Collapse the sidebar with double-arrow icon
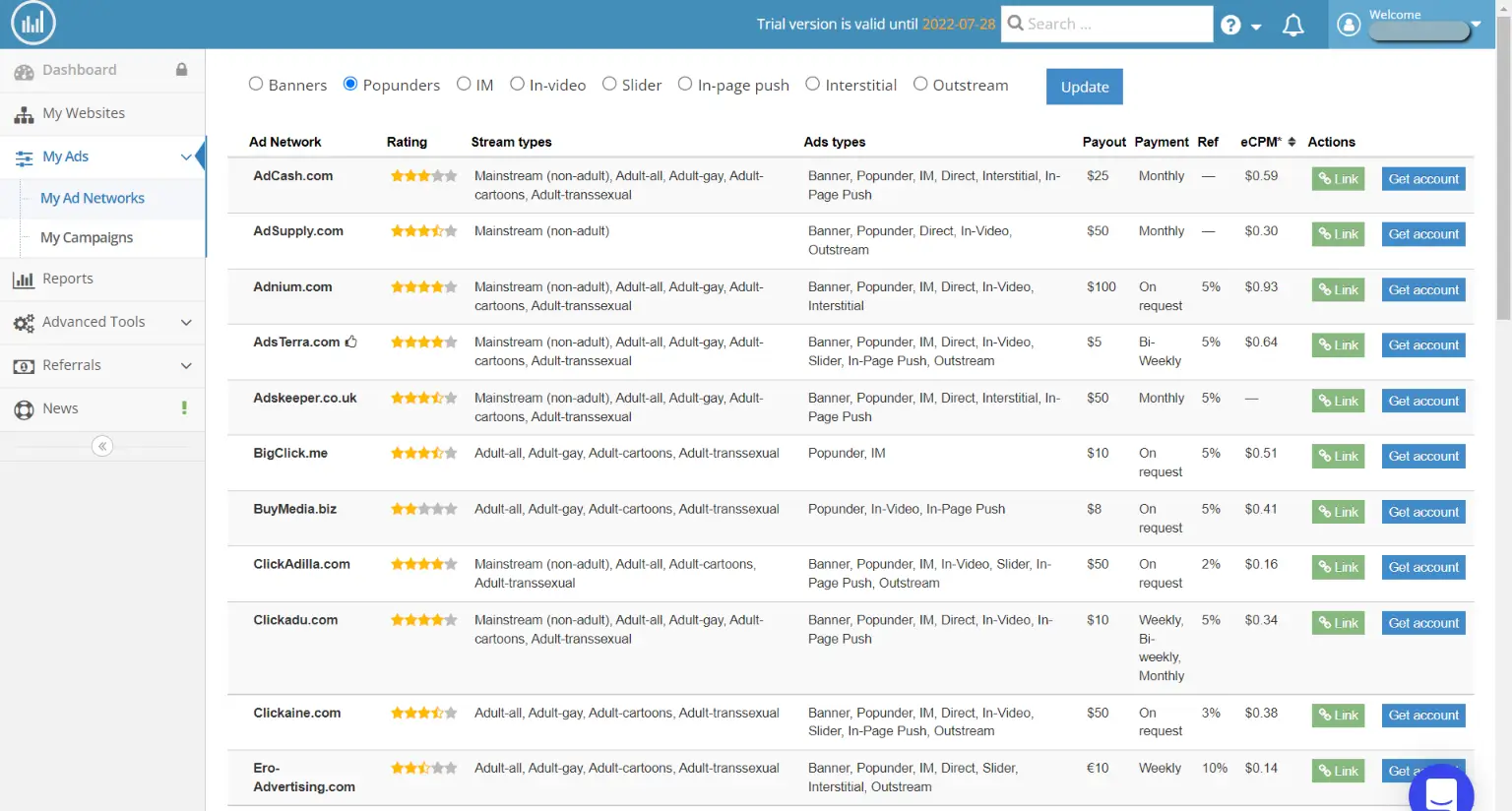This screenshot has height=811, width=1512. pyautogui.click(x=102, y=446)
